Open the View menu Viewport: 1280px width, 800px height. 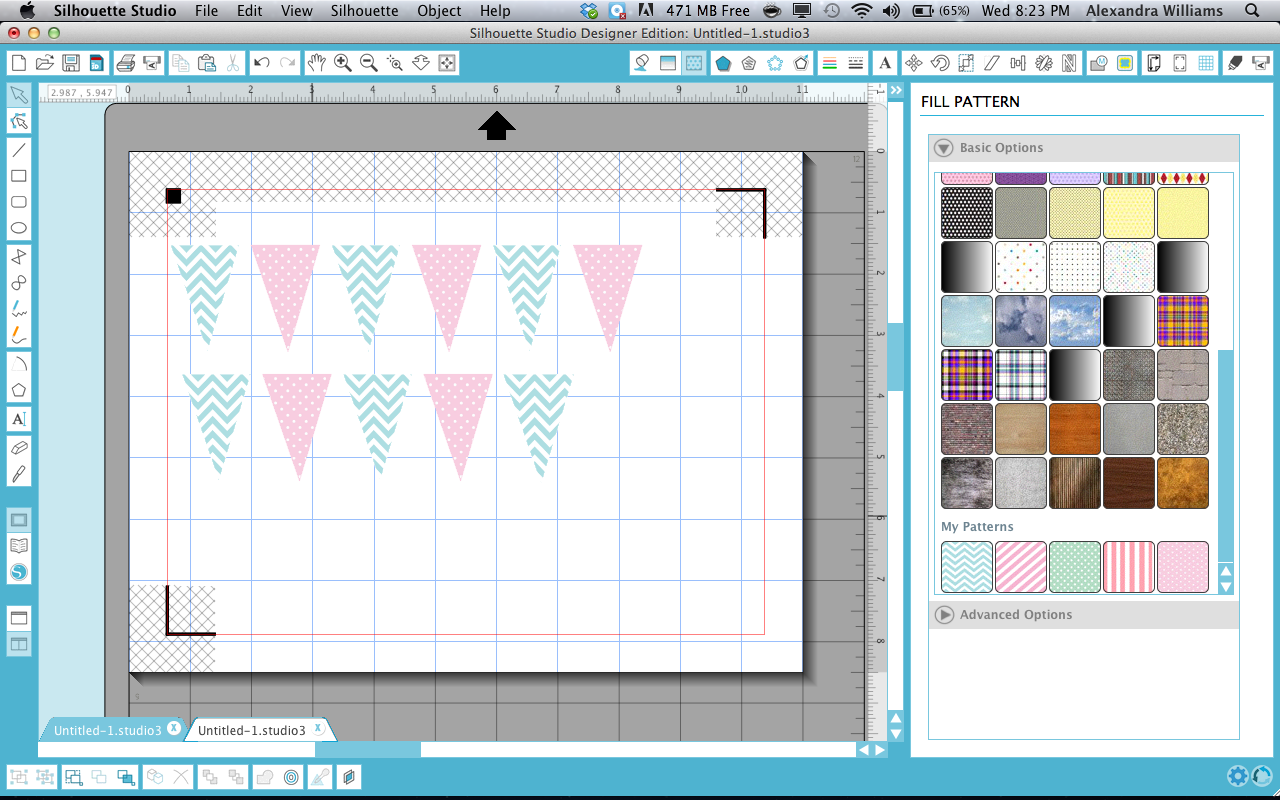(x=297, y=11)
